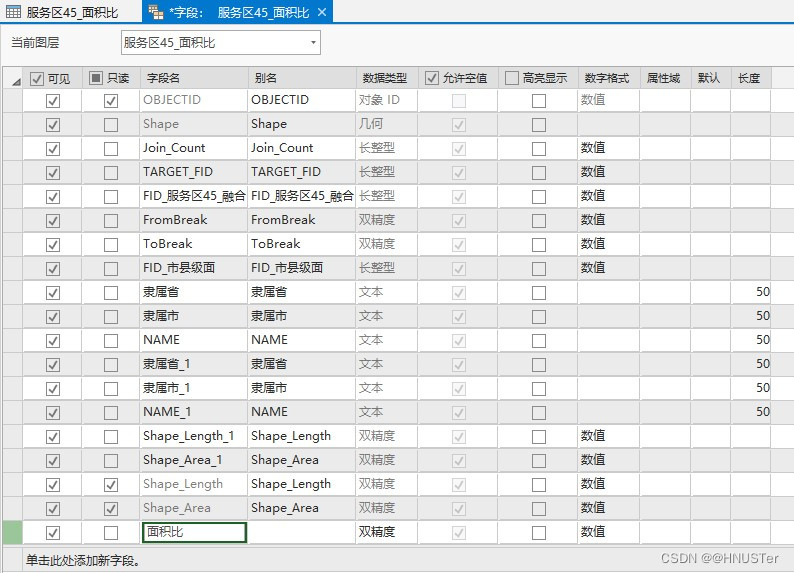
Task: Click the 隶属省_1 field name
Action: [x=194, y=364]
